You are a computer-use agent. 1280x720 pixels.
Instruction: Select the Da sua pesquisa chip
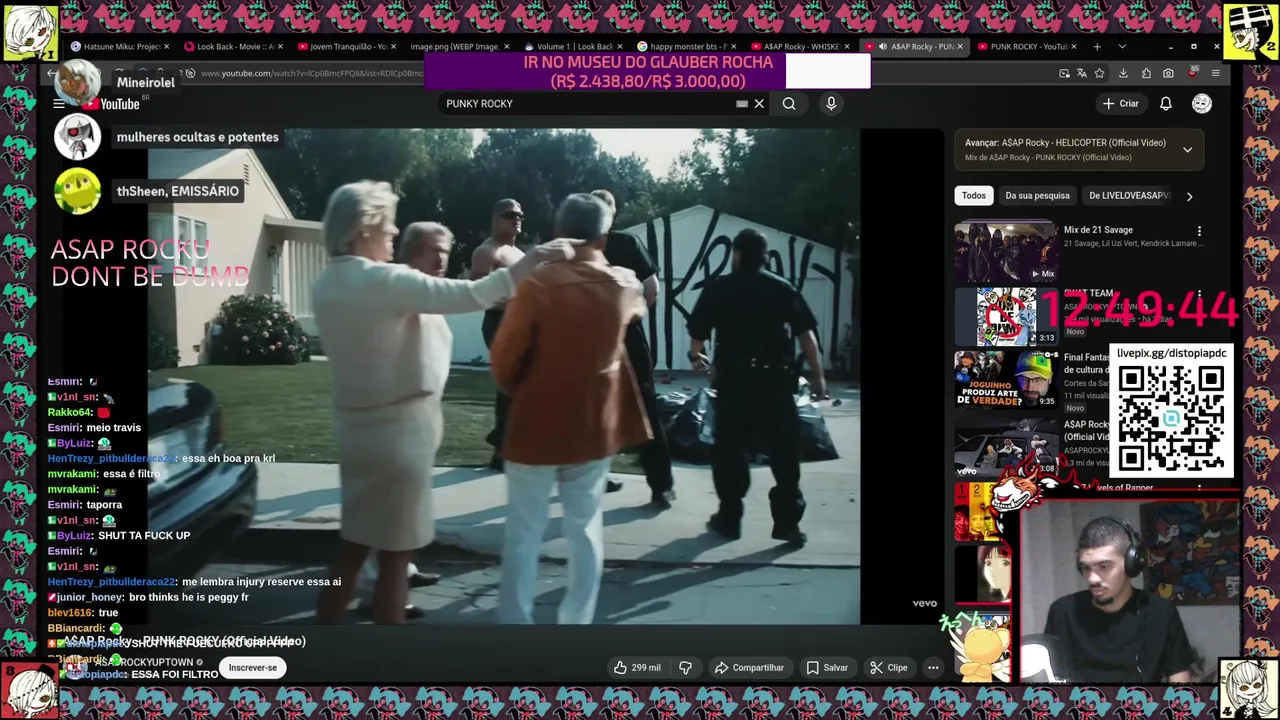click(1037, 196)
